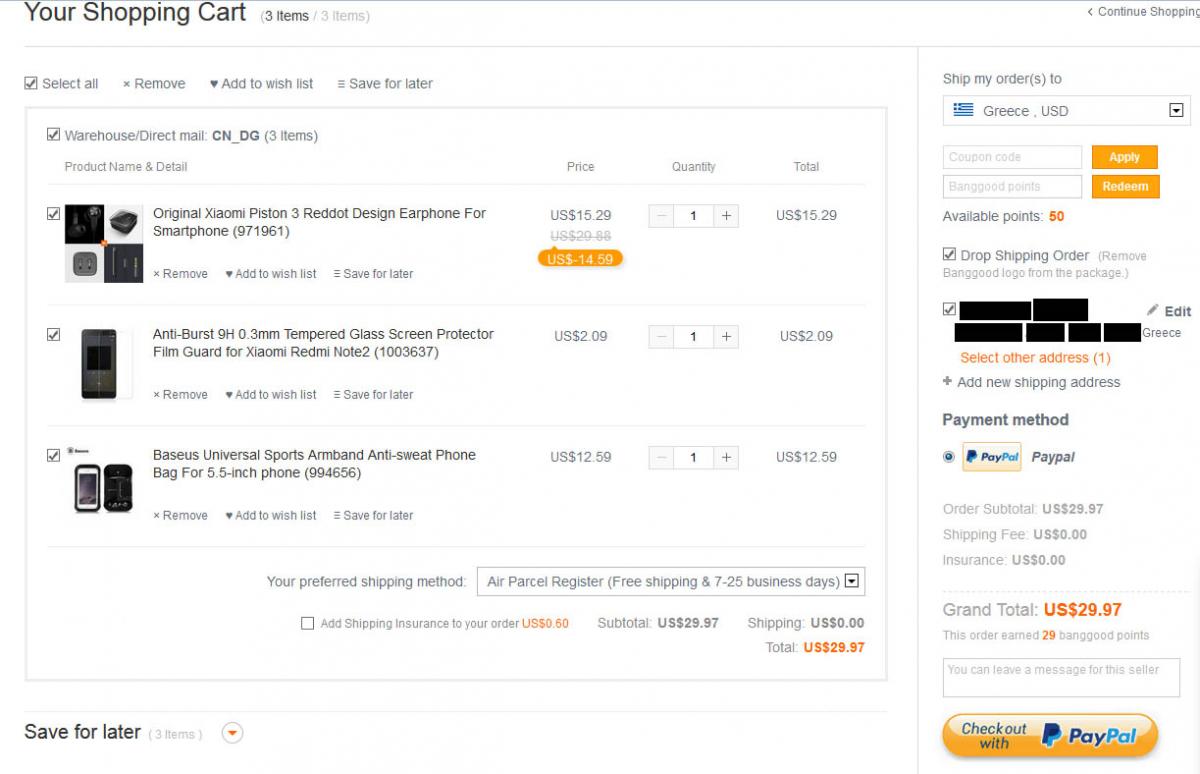Click Checkout with PayPal button
Image resolution: width=1200 pixels, height=774 pixels.
click(1050, 736)
